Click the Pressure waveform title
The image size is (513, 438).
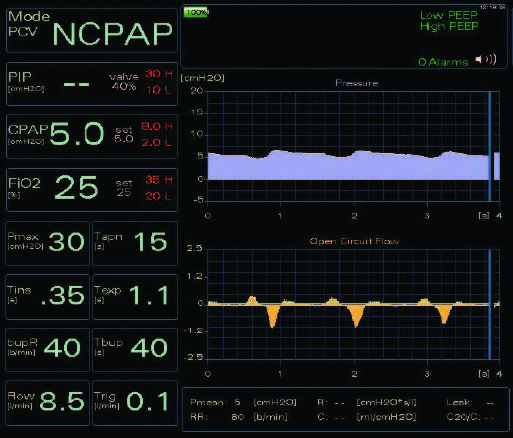357,83
